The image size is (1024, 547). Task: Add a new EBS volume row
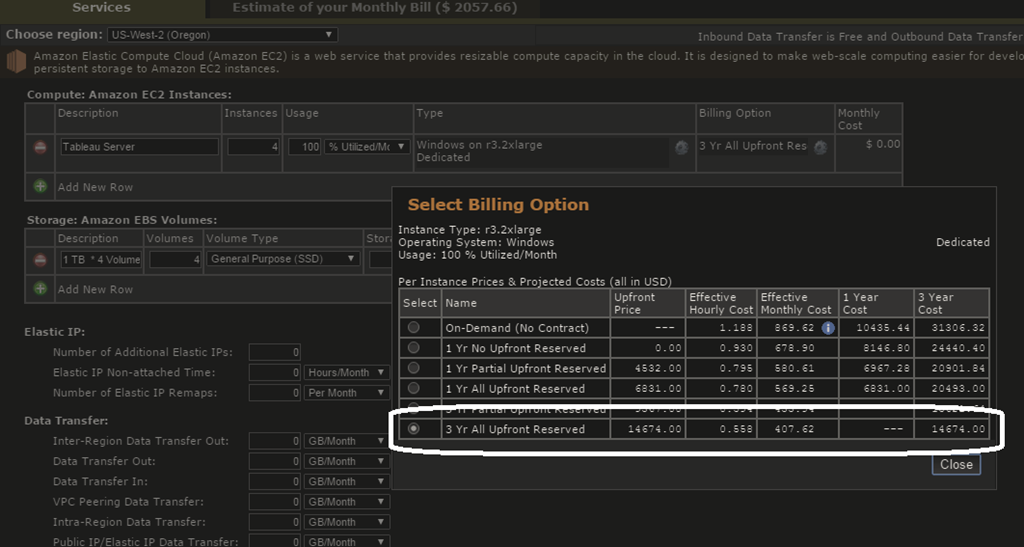tap(40, 289)
